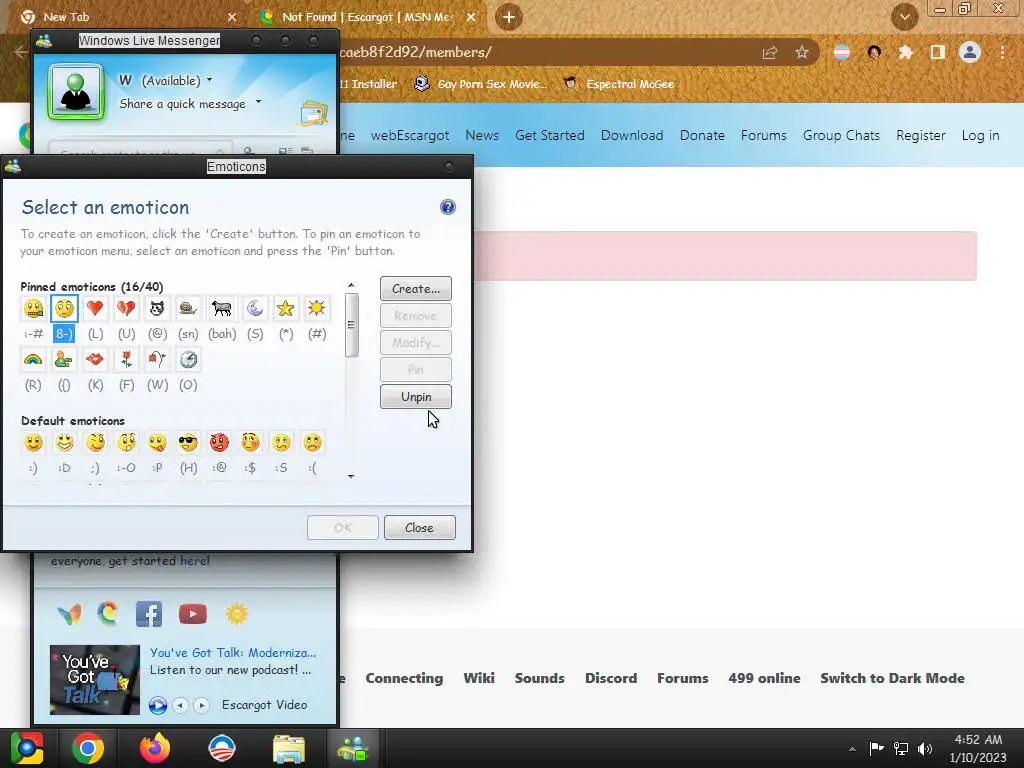Screen dimensions: 1024x768
Task: Open the Wiki footer link
Action: (x=479, y=678)
